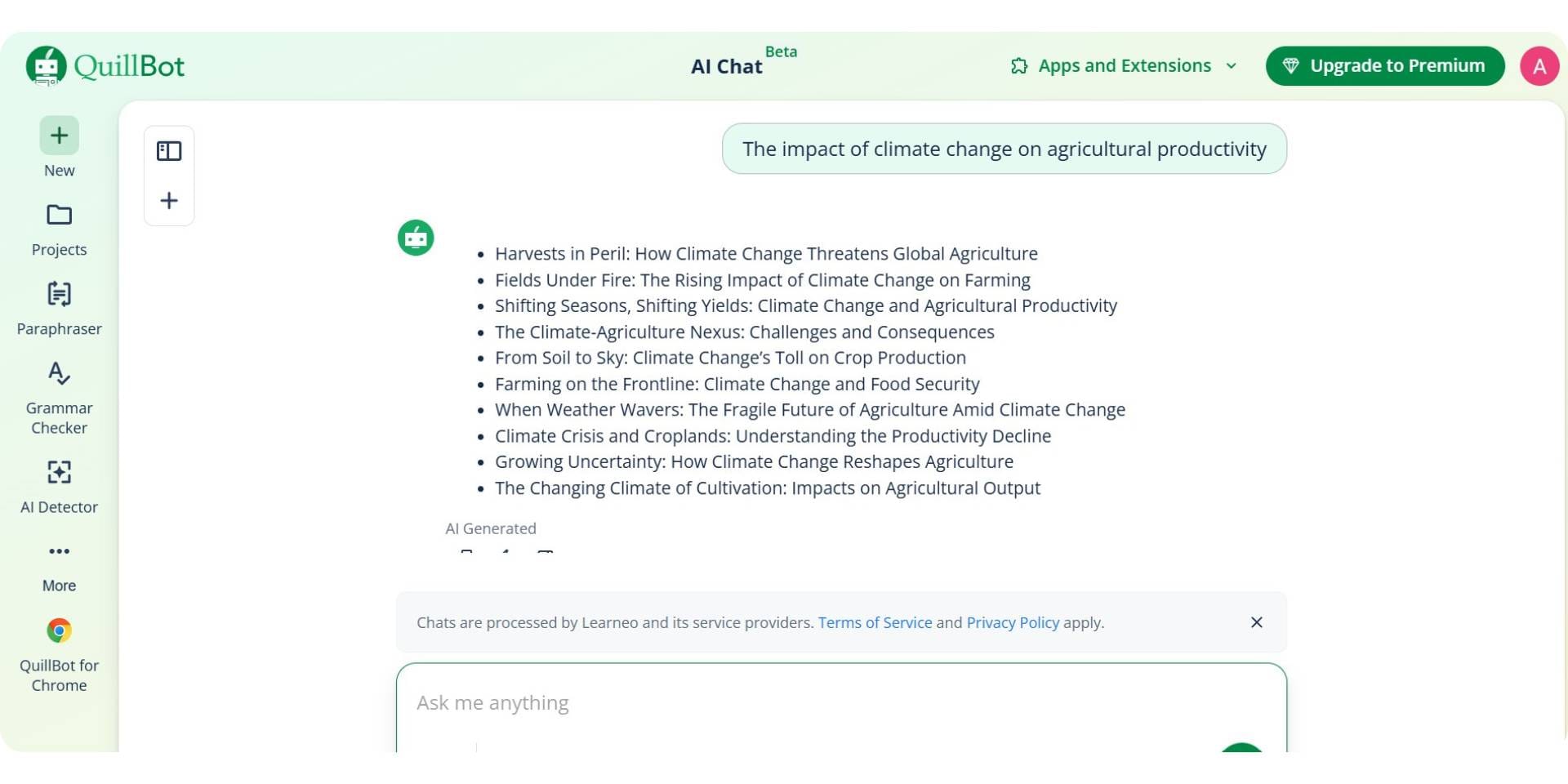
Task: Expand the Apps and Extensions dropdown
Action: click(x=1124, y=66)
